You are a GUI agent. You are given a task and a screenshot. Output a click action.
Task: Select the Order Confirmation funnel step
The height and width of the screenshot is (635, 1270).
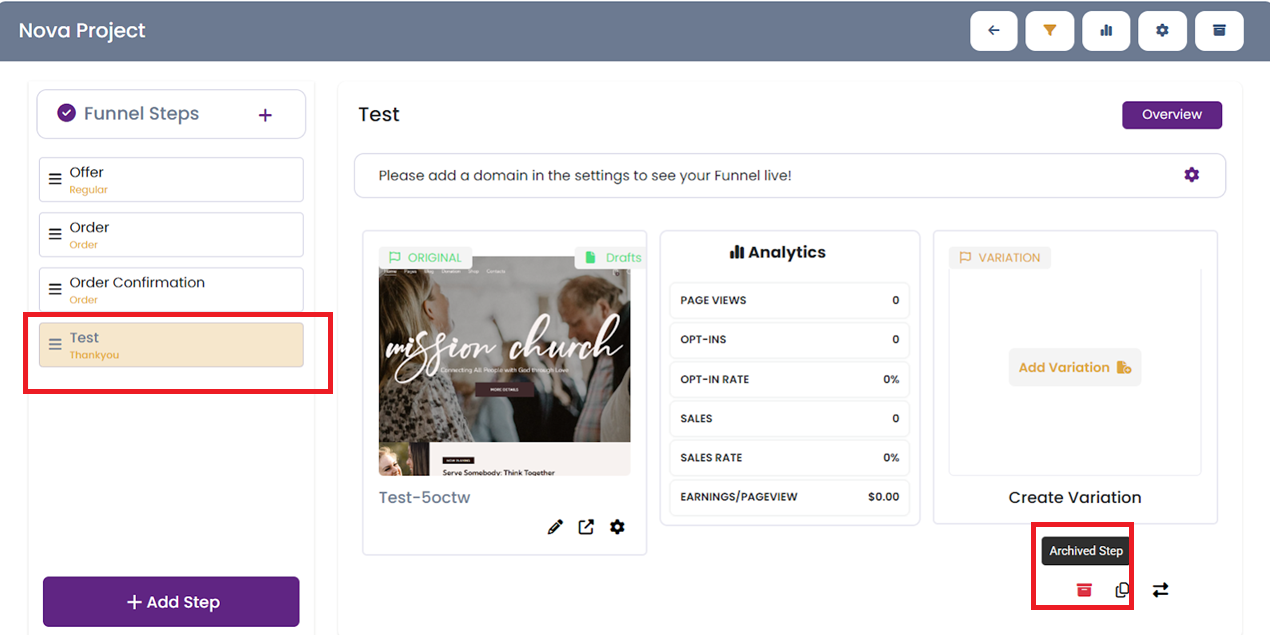pyautogui.click(x=171, y=290)
